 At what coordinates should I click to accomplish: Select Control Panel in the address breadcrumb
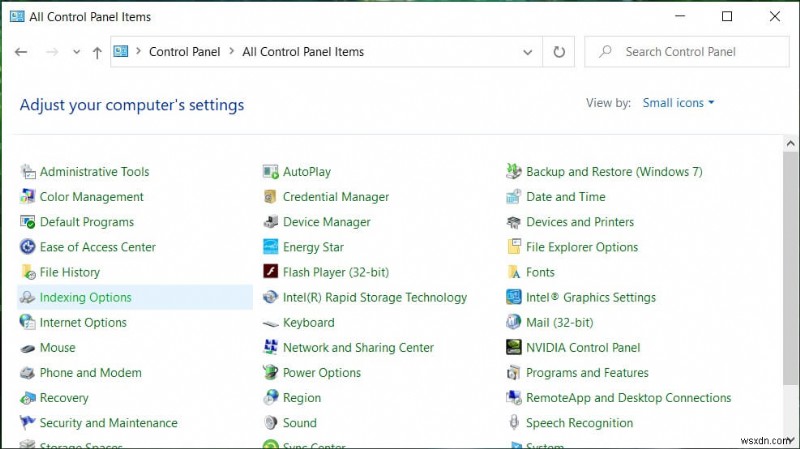pyautogui.click(x=183, y=52)
